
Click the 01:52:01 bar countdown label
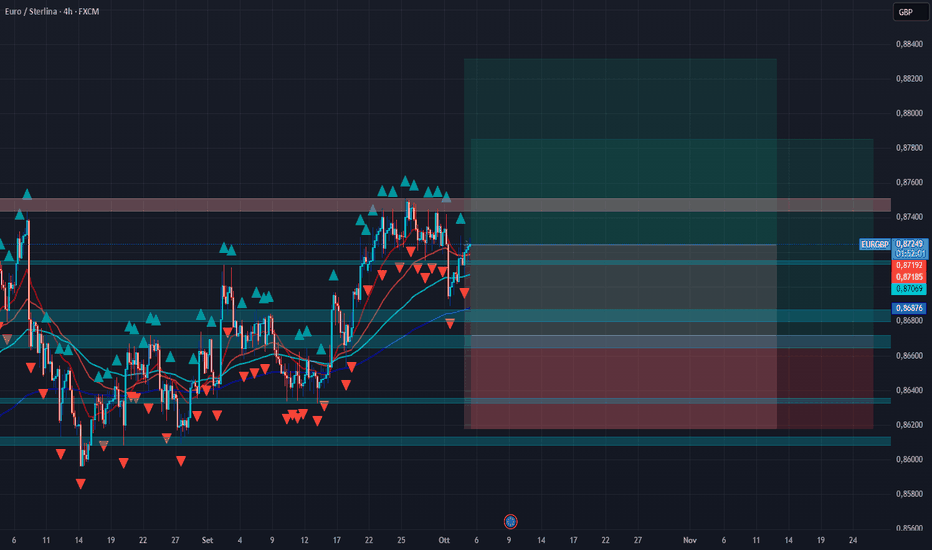910,254
